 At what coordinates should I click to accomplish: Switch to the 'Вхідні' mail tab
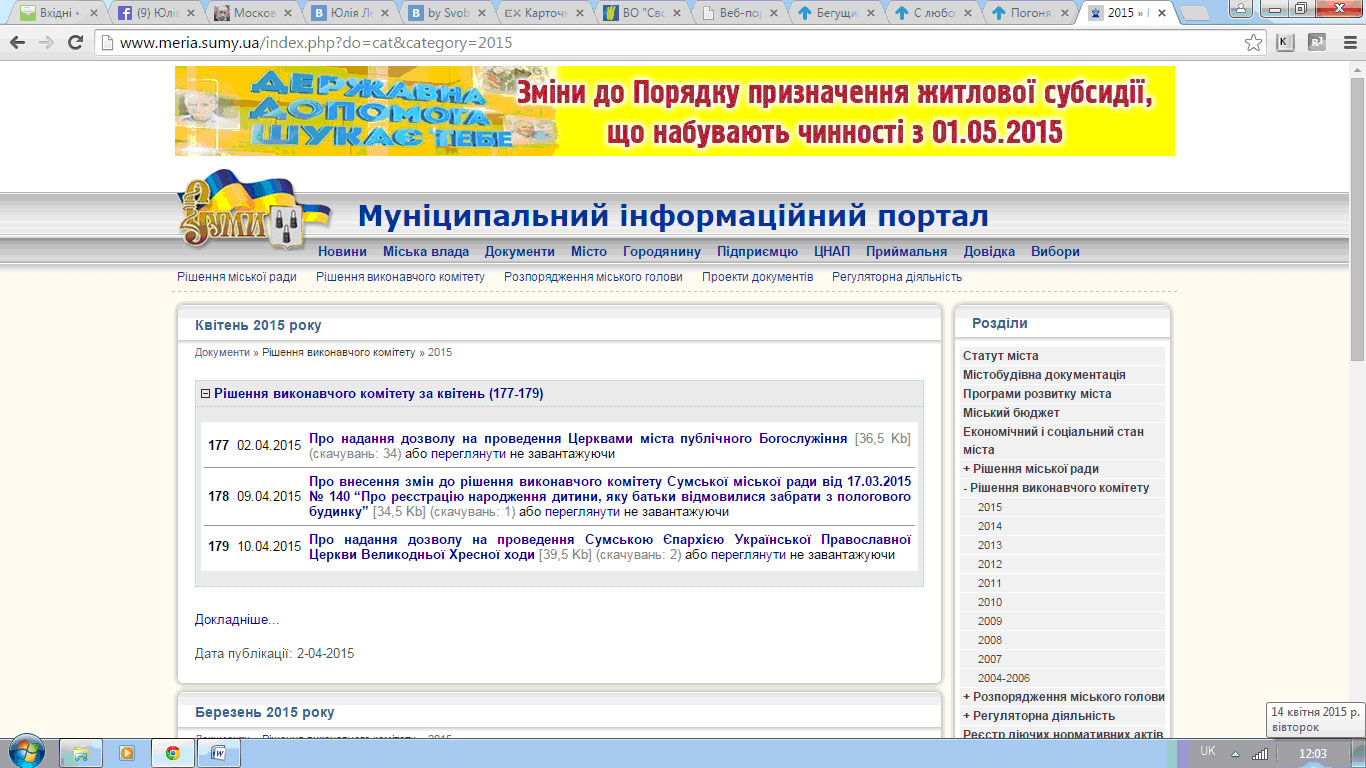(x=57, y=14)
